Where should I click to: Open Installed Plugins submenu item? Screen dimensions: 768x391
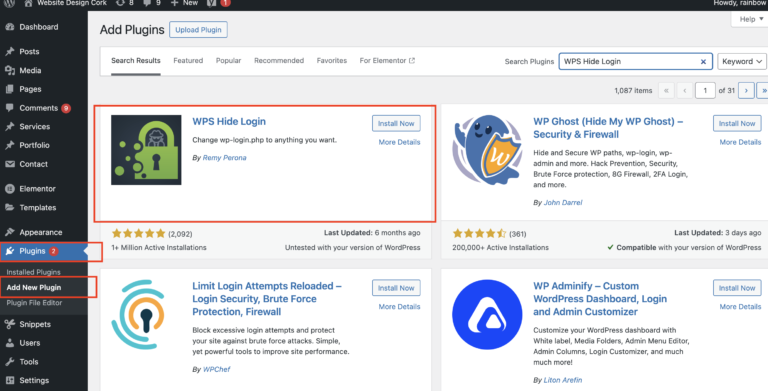click(x=33, y=272)
